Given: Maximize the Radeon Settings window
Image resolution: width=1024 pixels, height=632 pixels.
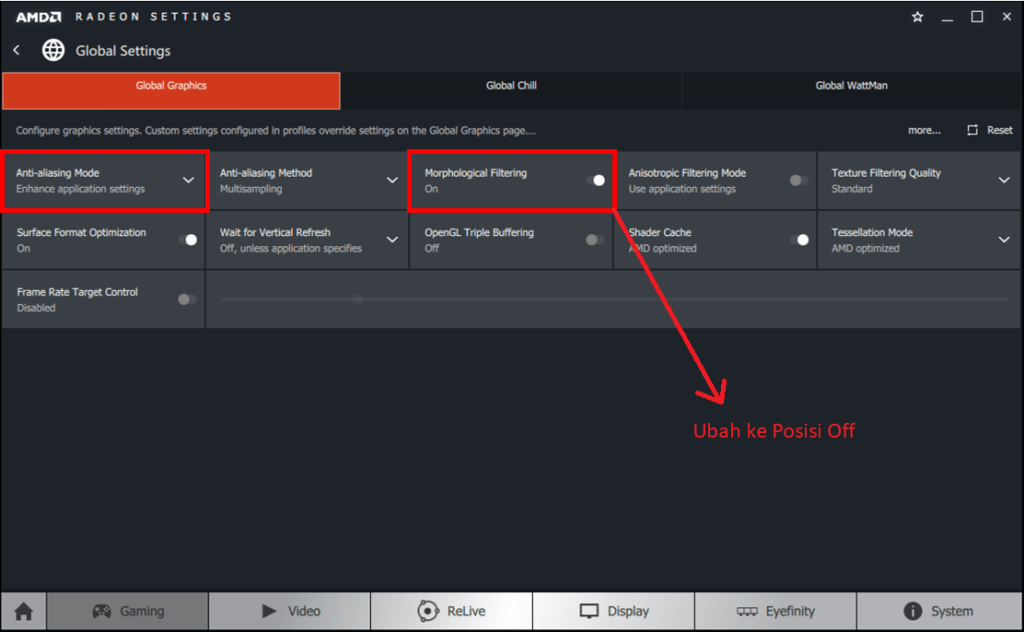Looking at the screenshot, I should [x=977, y=17].
